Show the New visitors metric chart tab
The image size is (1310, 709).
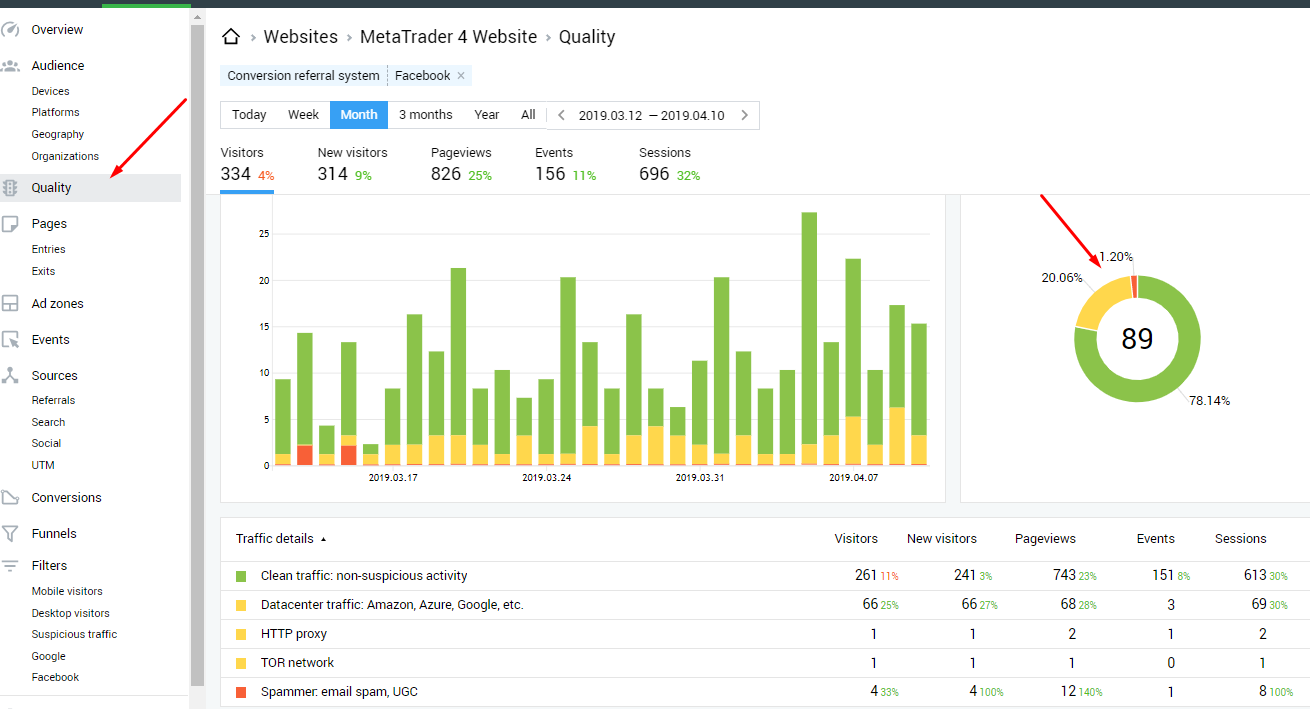pyautogui.click(x=352, y=165)
